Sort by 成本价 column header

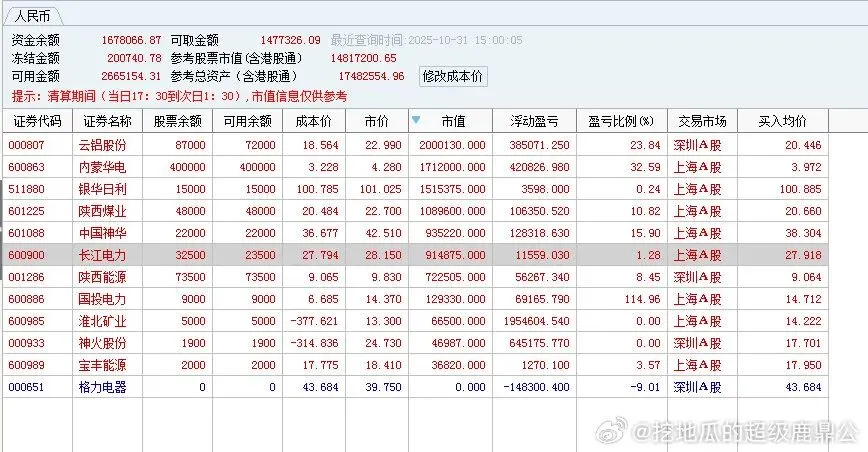click(314, 121)
